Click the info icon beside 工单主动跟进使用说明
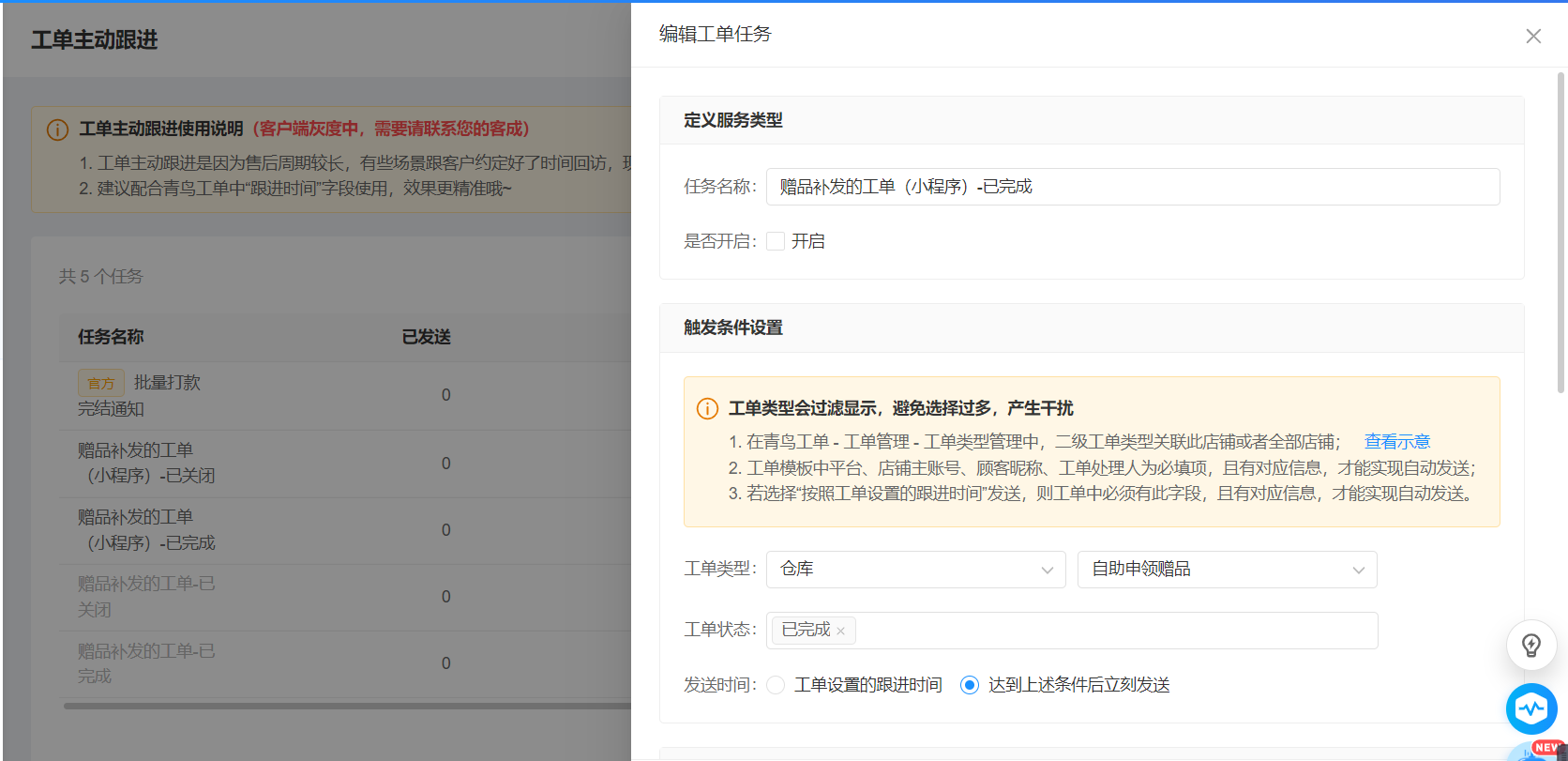The image size is (1568, 761). [57, 129]
